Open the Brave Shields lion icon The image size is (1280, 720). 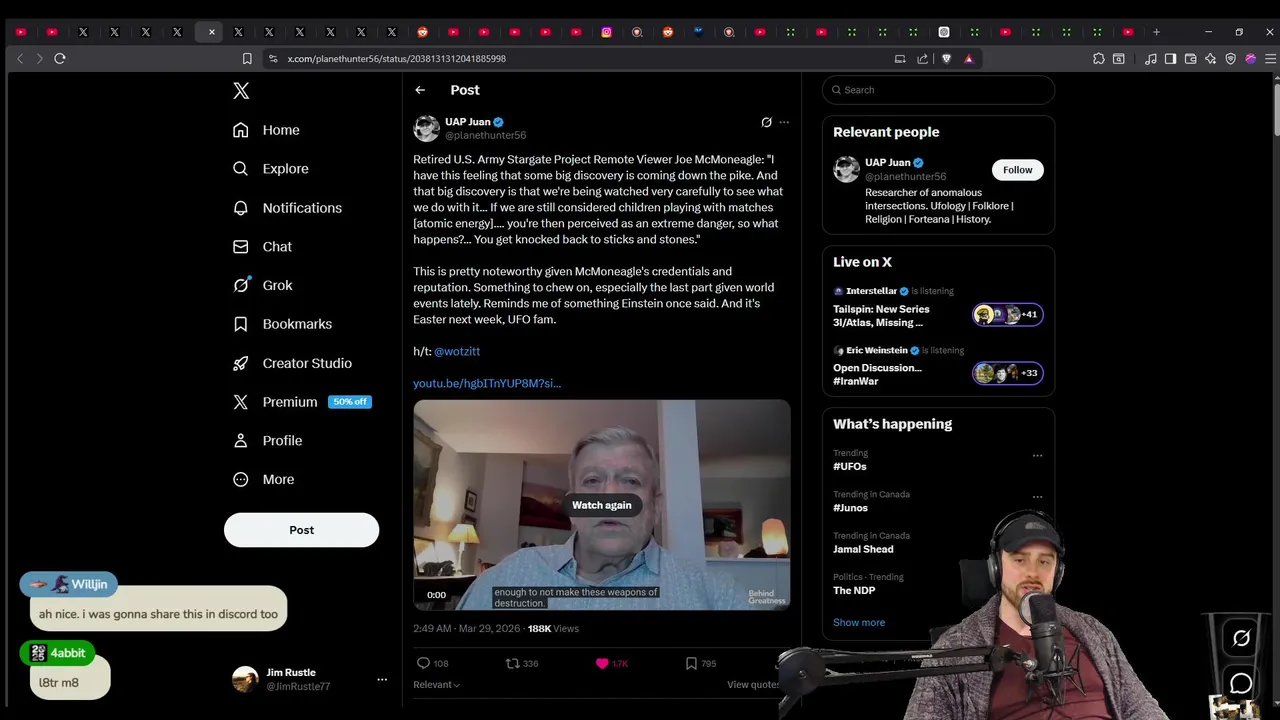pyautogui.click(x=946, y=59)
